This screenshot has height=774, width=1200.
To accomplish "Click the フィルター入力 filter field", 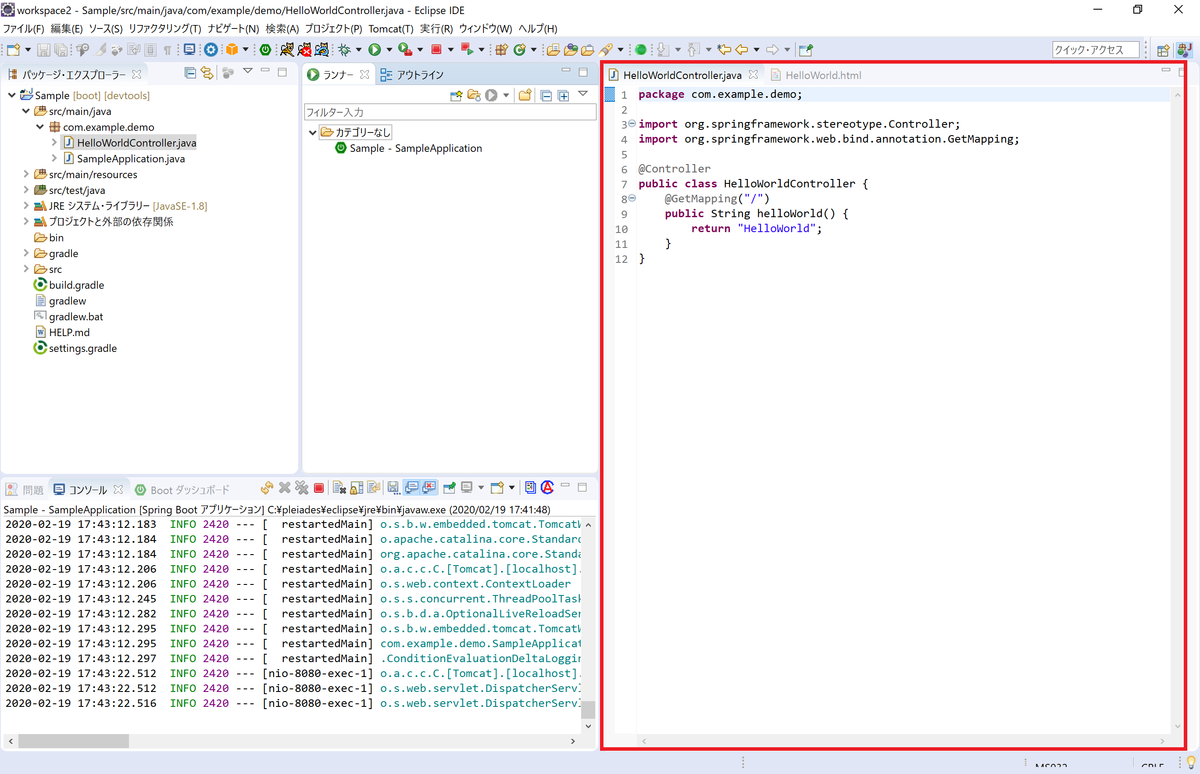I will pos(450,112).
